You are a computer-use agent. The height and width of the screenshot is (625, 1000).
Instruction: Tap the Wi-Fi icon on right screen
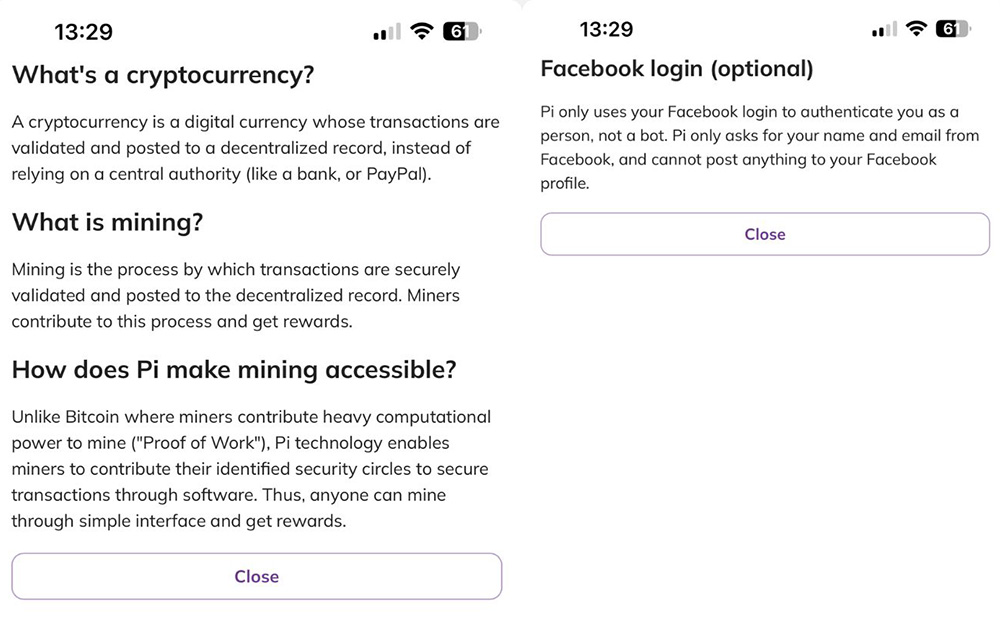[916, 28]
